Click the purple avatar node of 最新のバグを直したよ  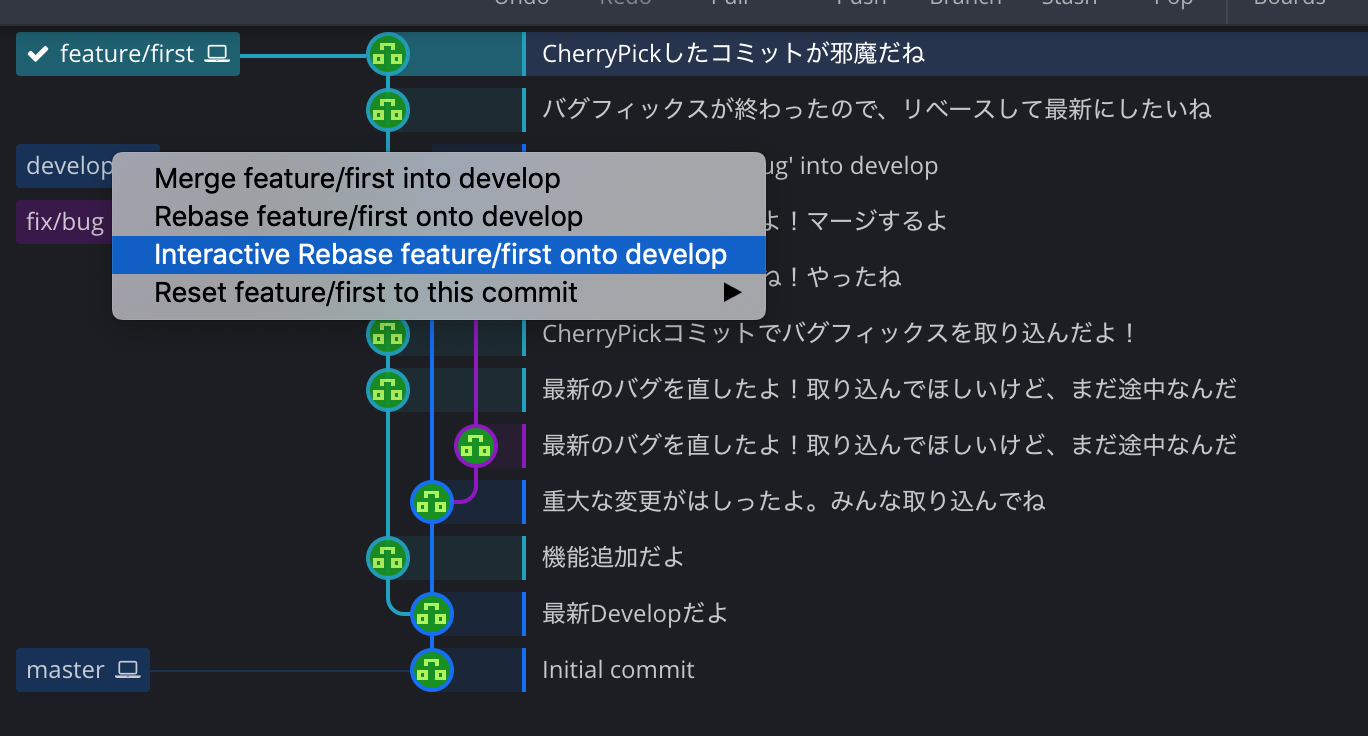point(476,446)
